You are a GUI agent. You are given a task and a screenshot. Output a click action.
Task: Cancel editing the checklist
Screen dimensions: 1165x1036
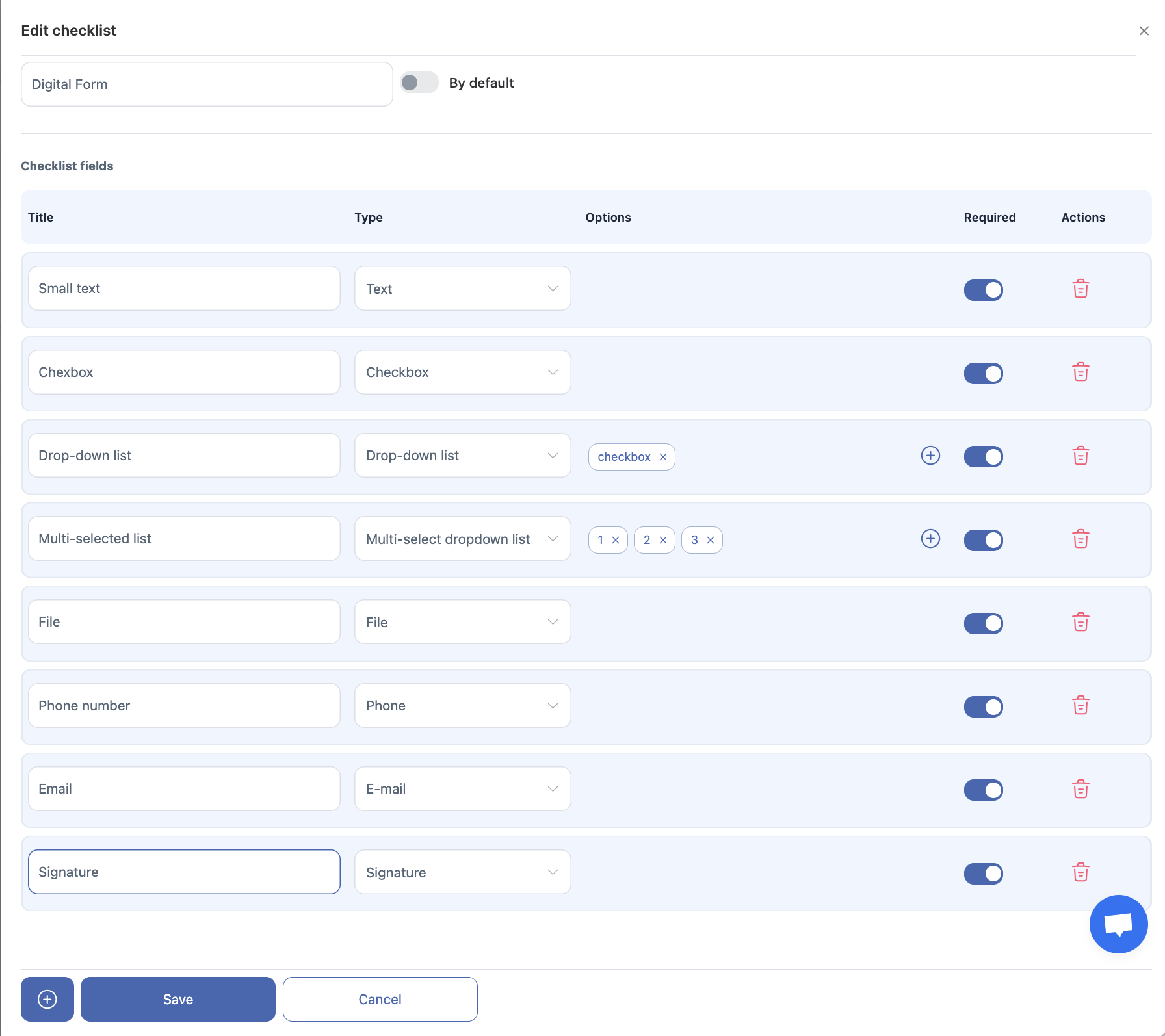[x=380, y=999]
